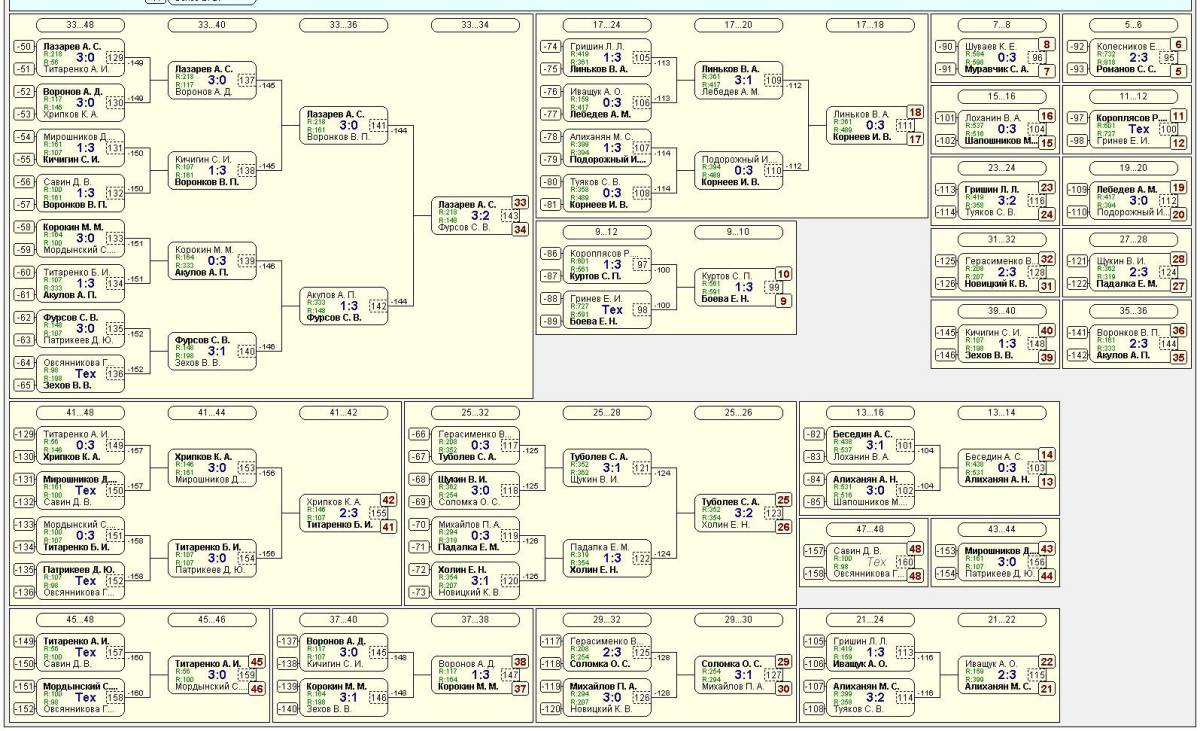Click Савин Д. В. in 47...48 match

point(859,550)
